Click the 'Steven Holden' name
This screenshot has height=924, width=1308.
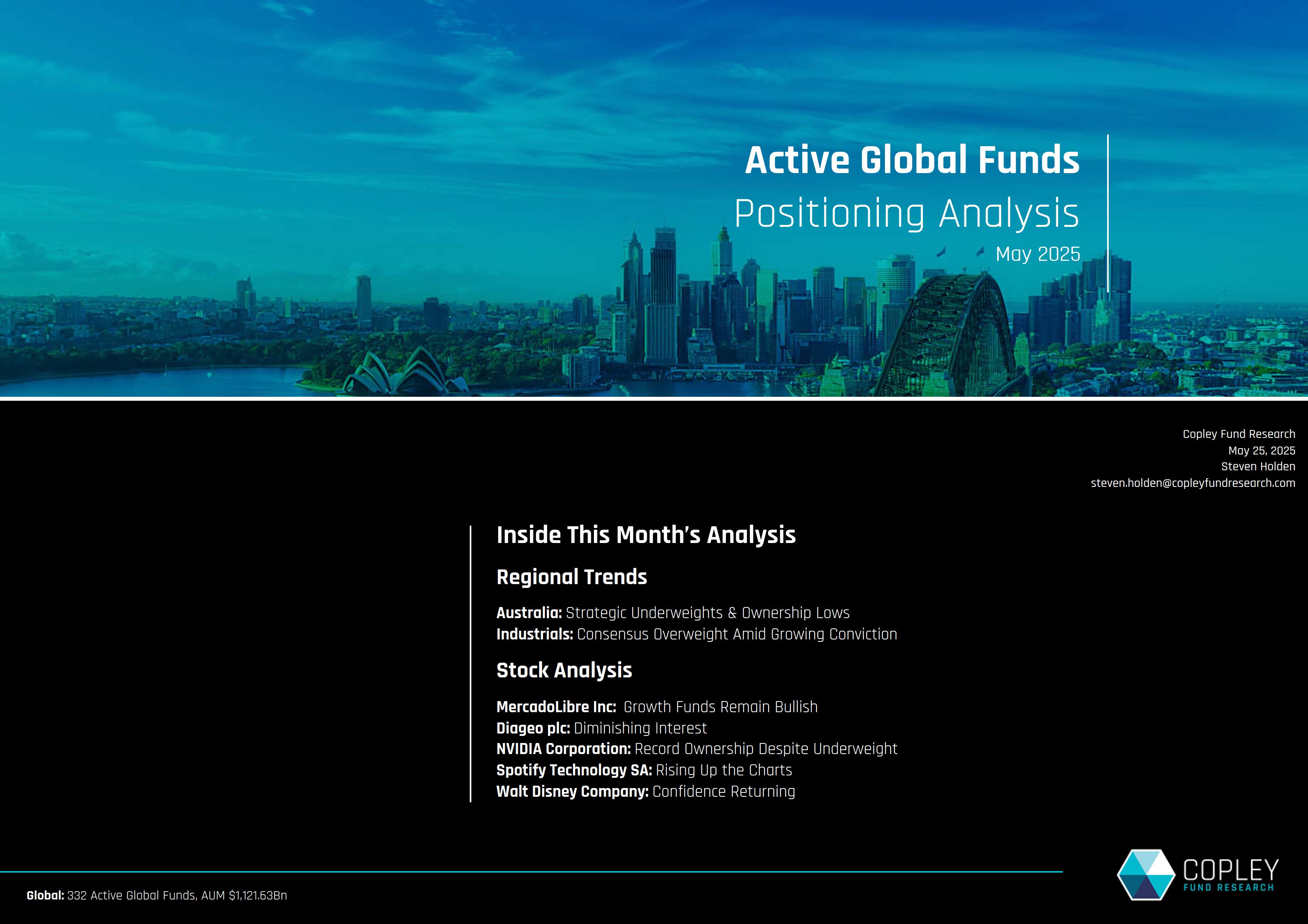tap(1258, 466)
